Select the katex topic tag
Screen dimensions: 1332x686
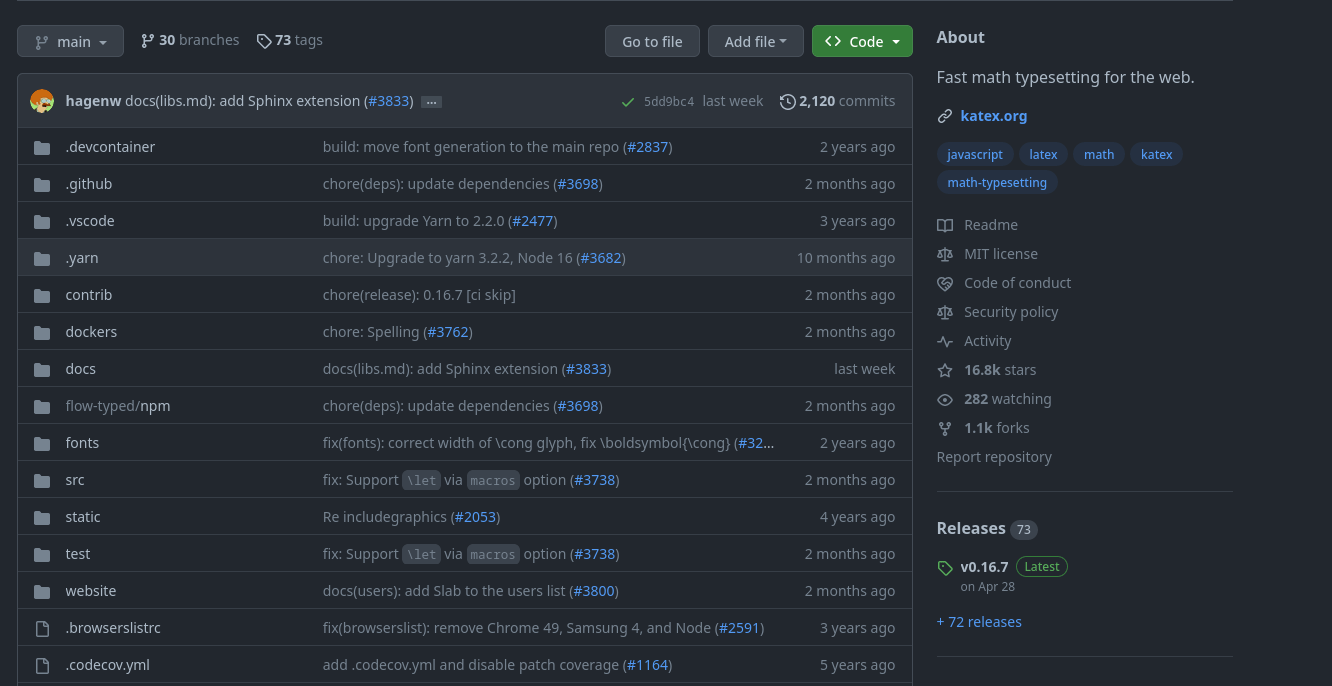(x=1157, y=154)
